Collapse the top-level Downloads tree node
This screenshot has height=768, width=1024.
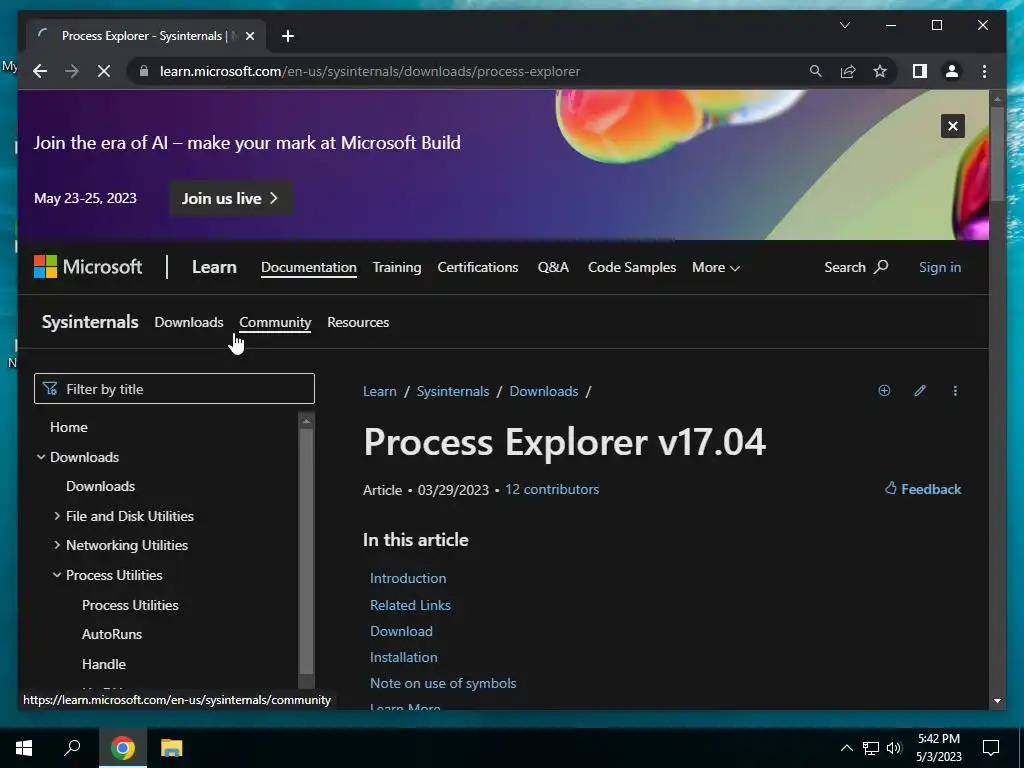(41, 457)
